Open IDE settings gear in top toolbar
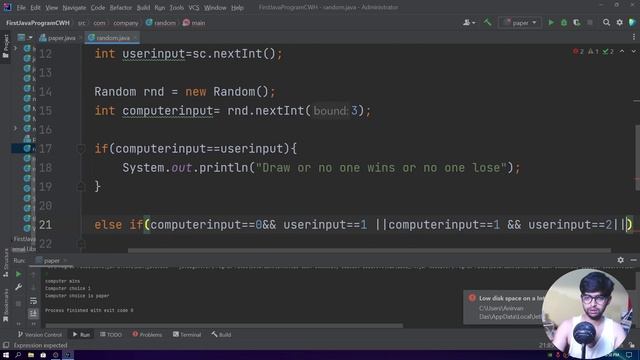Viewport: 640px width, 360px height. [620, 23]
